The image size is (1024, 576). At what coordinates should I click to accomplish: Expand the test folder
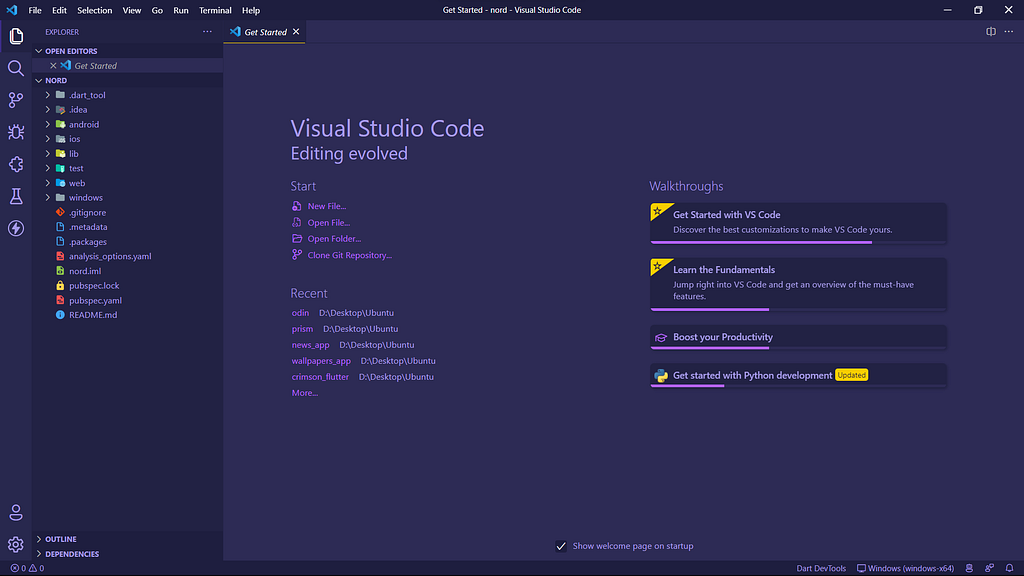[48, 168]
